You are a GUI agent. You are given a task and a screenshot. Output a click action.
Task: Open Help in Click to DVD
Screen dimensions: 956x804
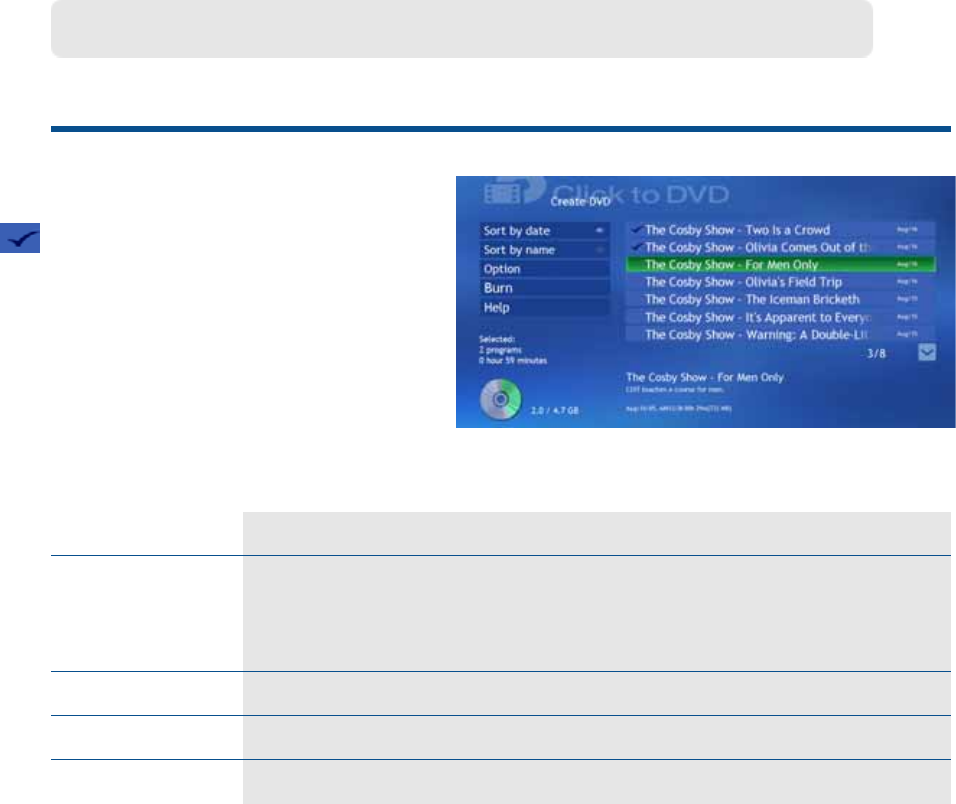coord(544,307)
